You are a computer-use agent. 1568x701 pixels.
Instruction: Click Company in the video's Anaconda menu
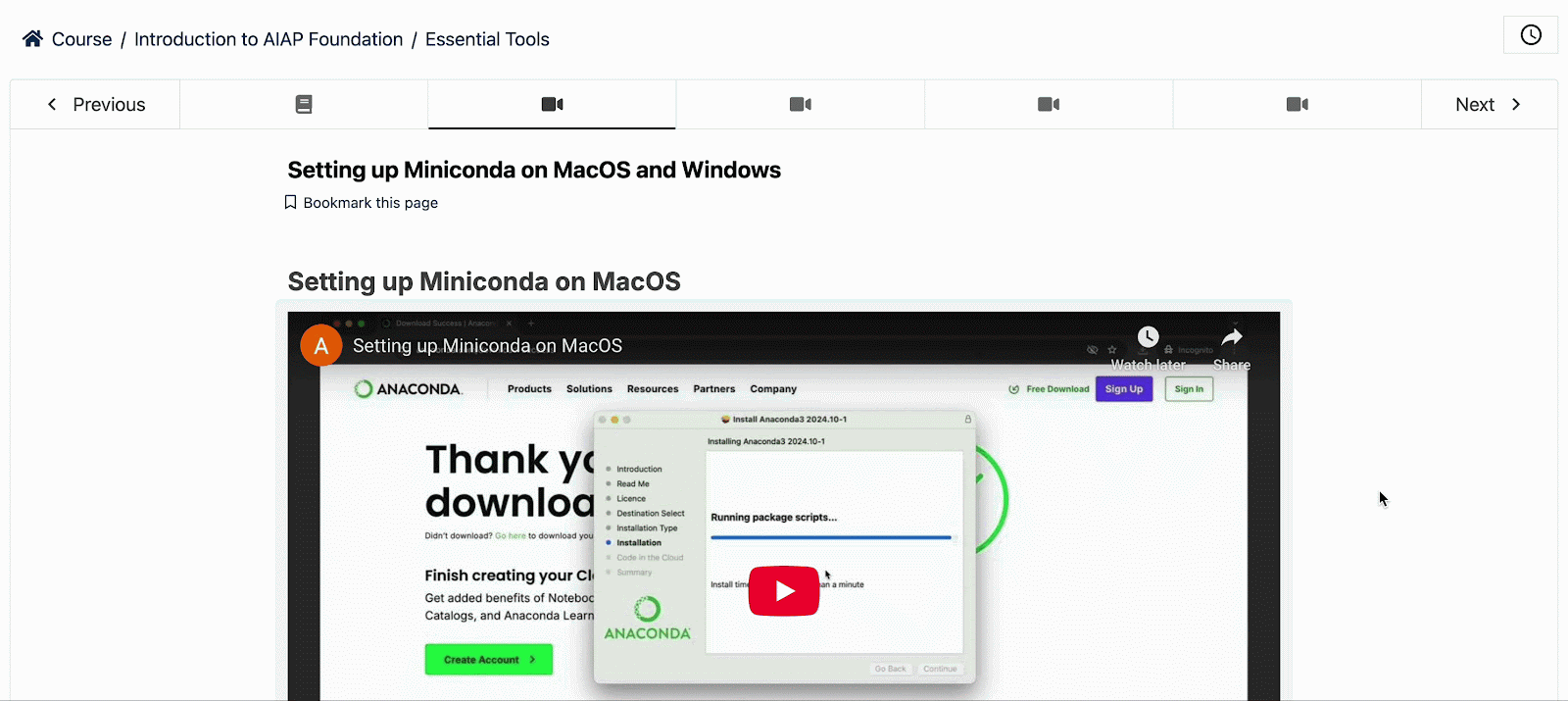tap(773, 389)
